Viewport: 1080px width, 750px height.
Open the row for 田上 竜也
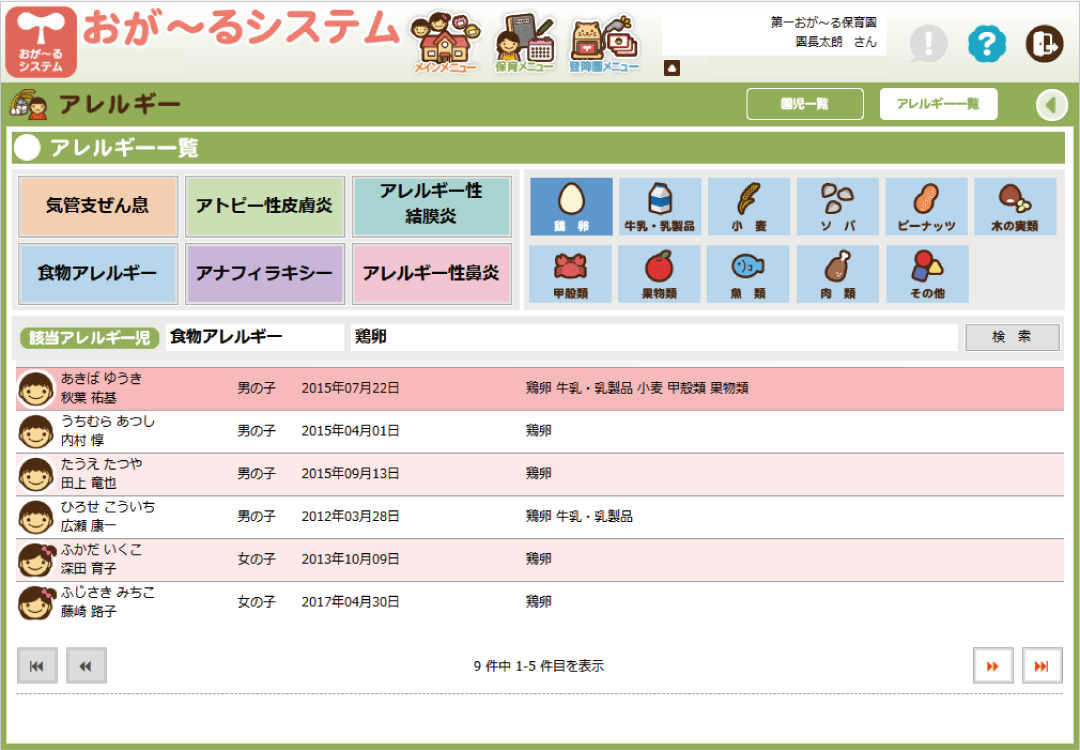[540, 474]
